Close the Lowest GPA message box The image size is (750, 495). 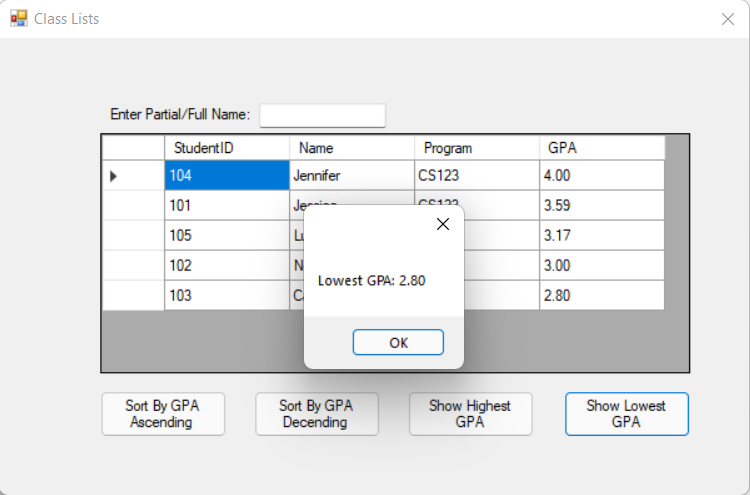[x=443, y=224]
